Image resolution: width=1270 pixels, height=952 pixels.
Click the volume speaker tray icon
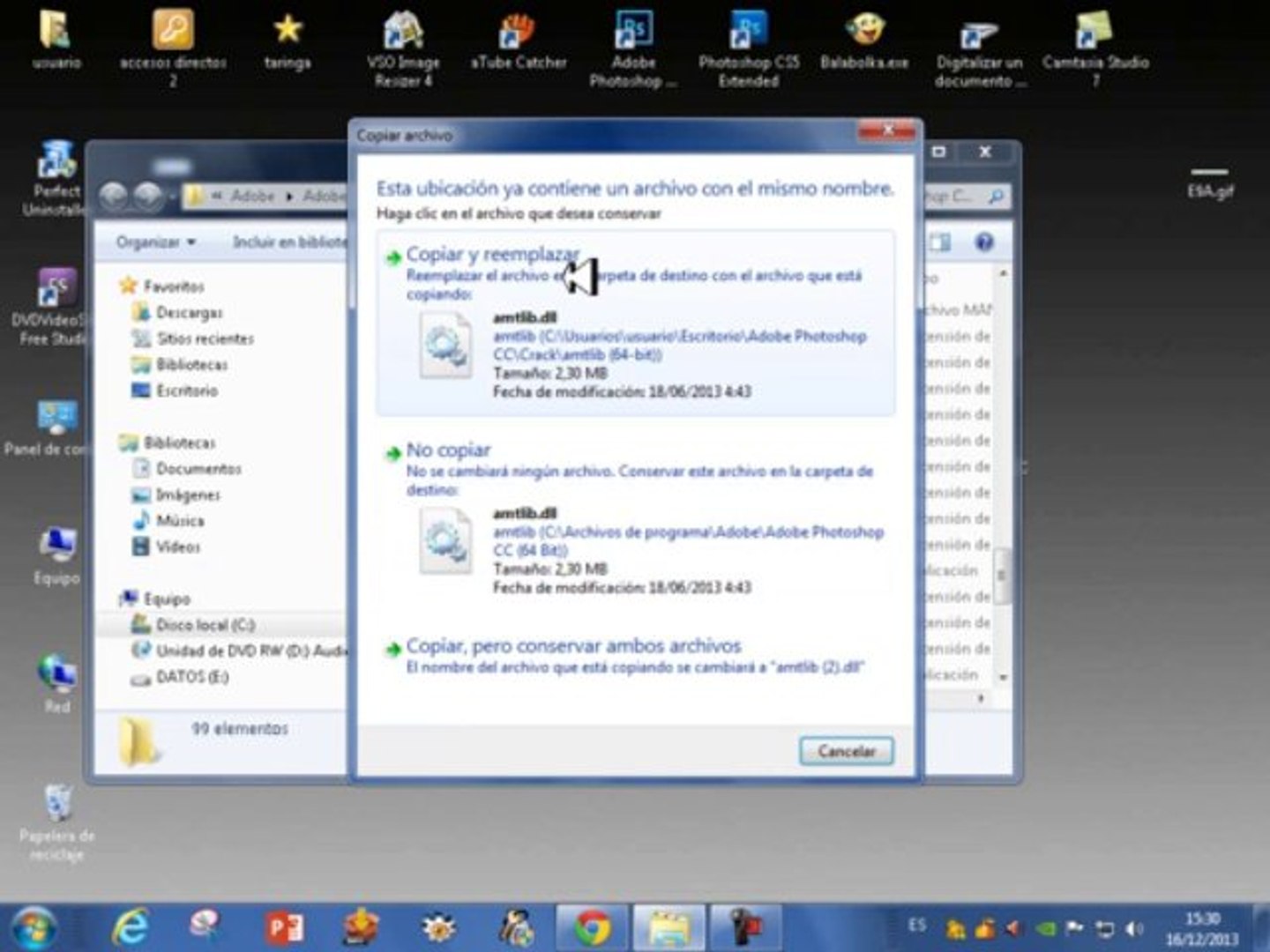point(1134,928)
